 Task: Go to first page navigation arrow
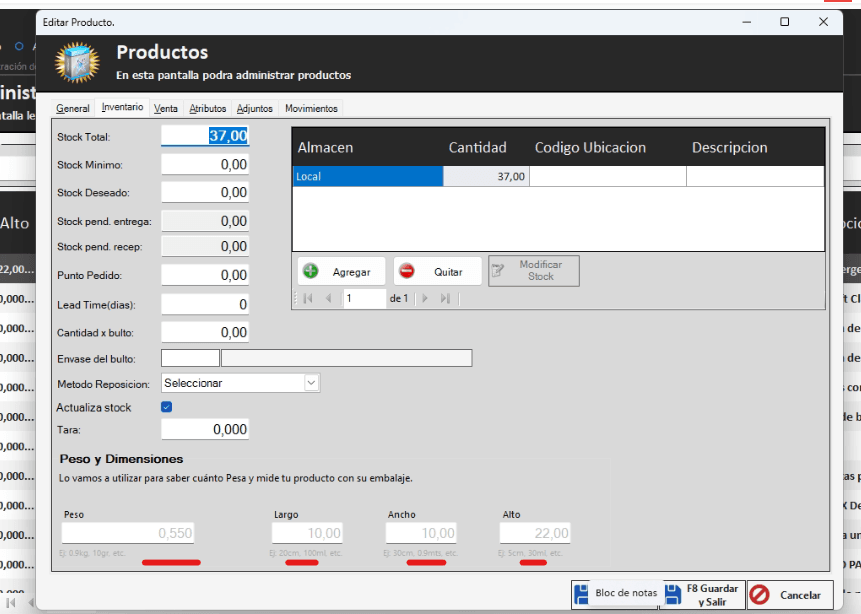pyautogui.click(x=308, y=298)
